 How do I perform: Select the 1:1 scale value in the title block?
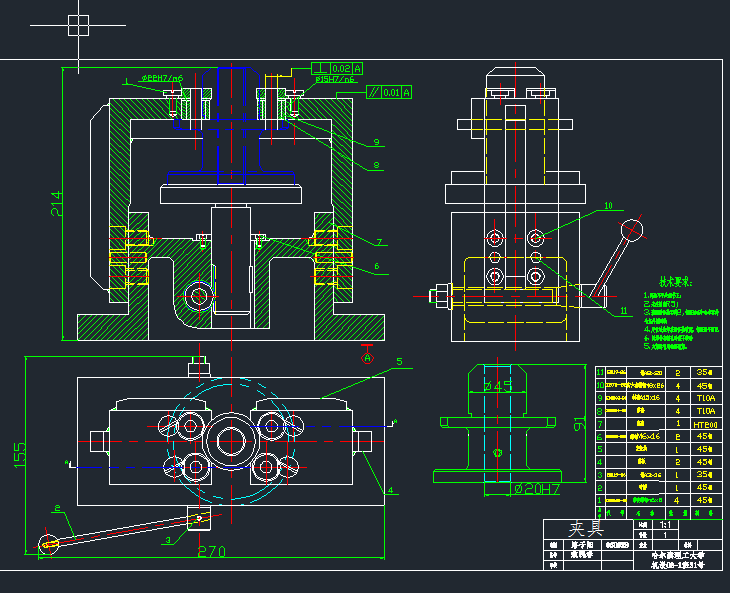[665, 524]
